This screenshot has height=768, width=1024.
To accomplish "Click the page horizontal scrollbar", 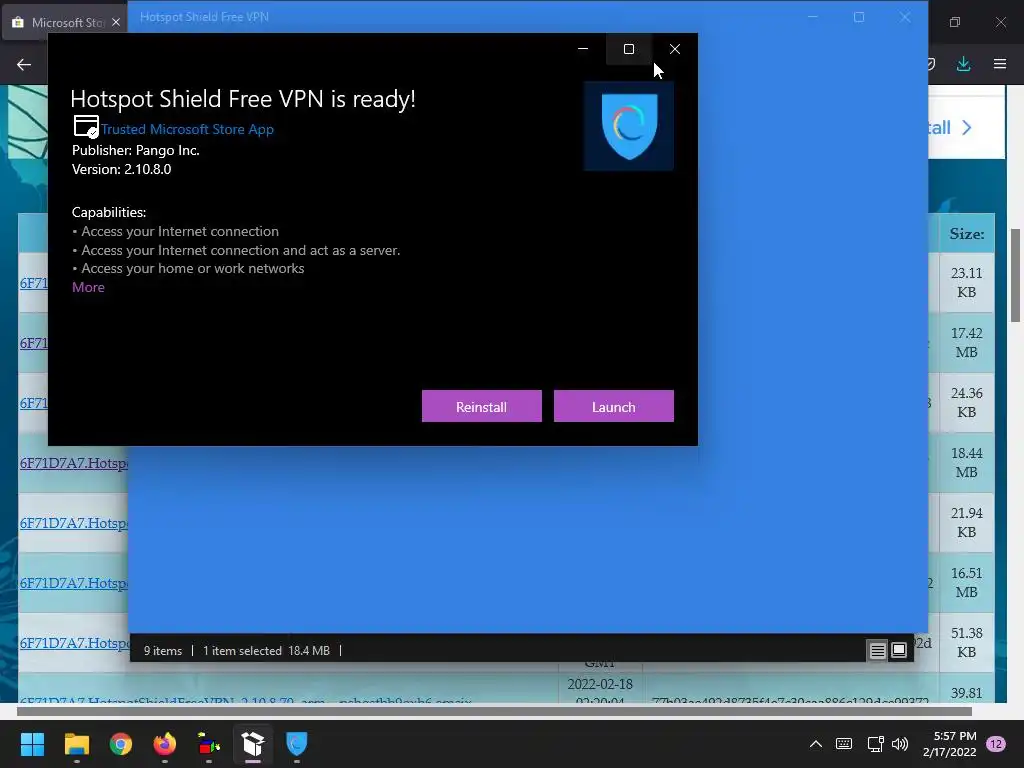I will [494, 711].
